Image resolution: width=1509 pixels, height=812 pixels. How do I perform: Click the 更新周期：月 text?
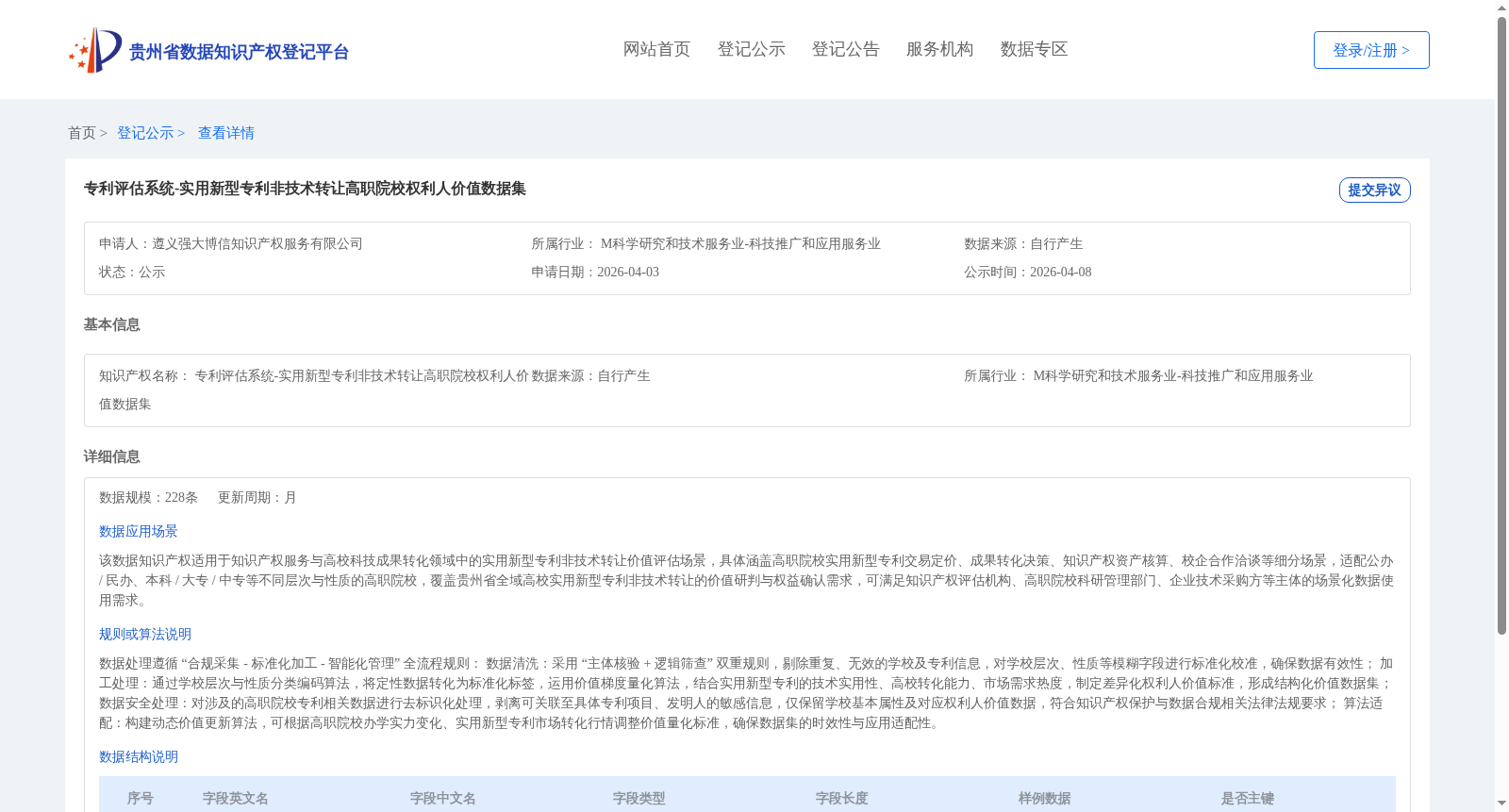coord(257,497)
